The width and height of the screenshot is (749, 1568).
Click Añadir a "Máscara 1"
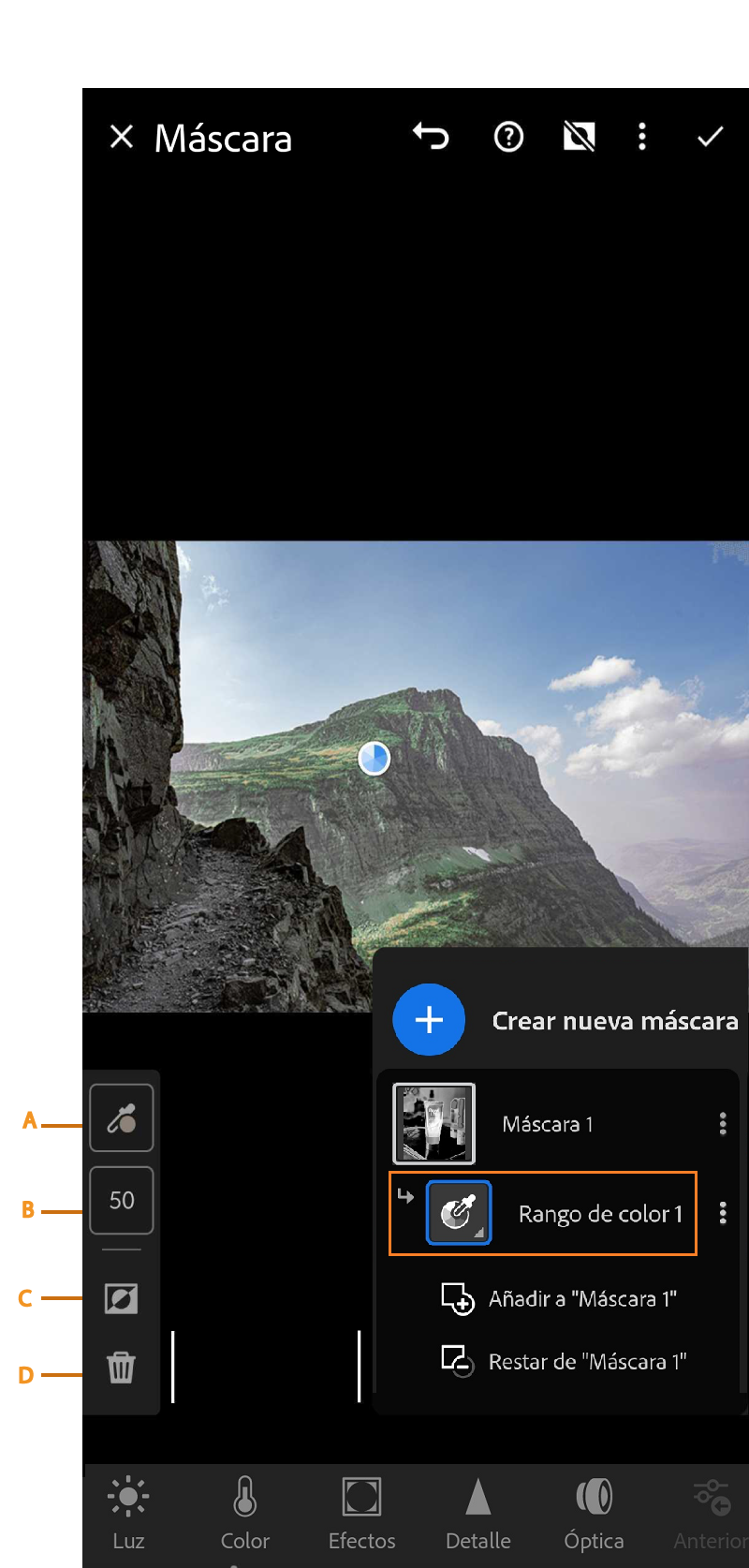pos(560,1299)
